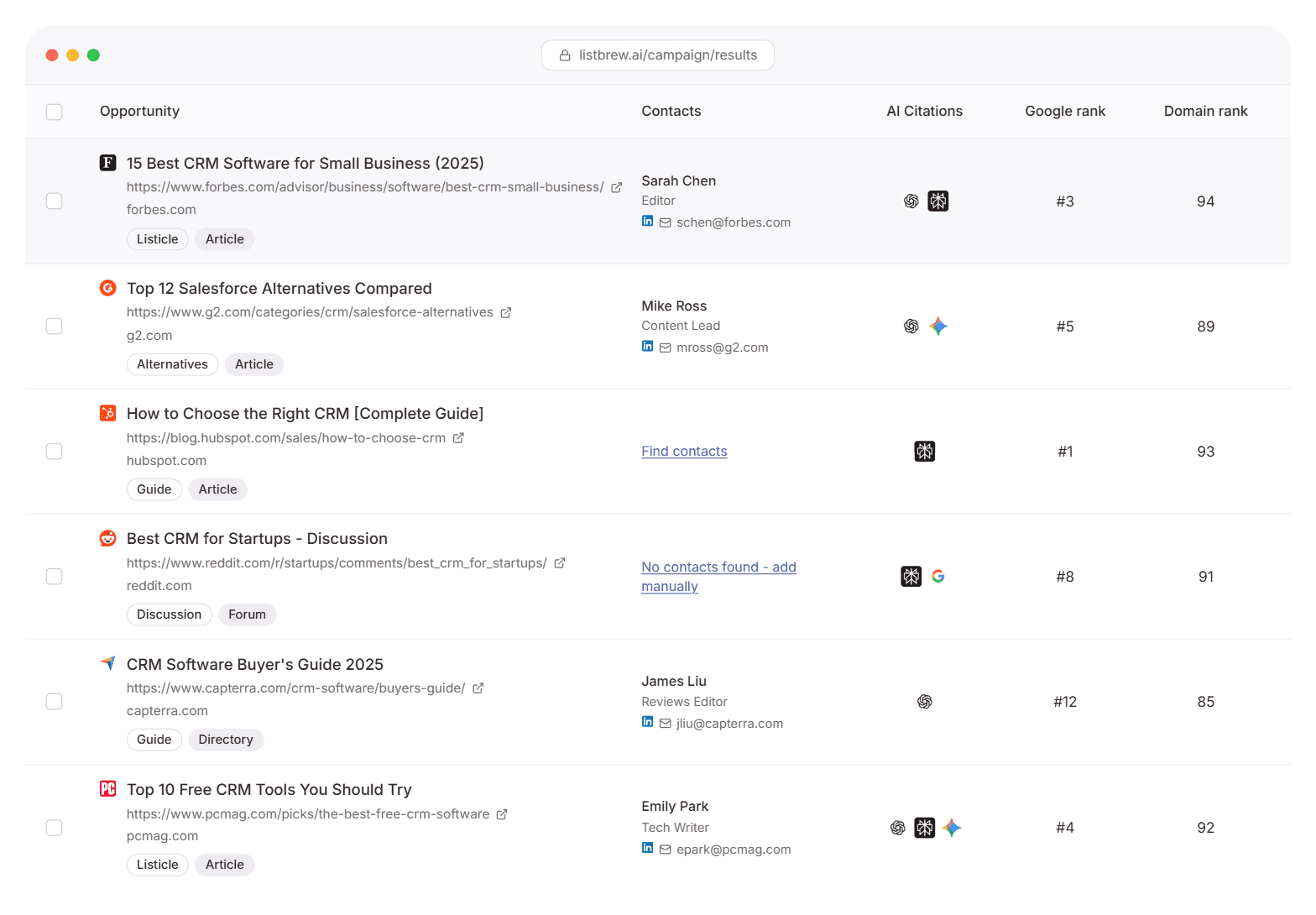Click the Perplexity citation icon in HubSpot row

(925, 452)
